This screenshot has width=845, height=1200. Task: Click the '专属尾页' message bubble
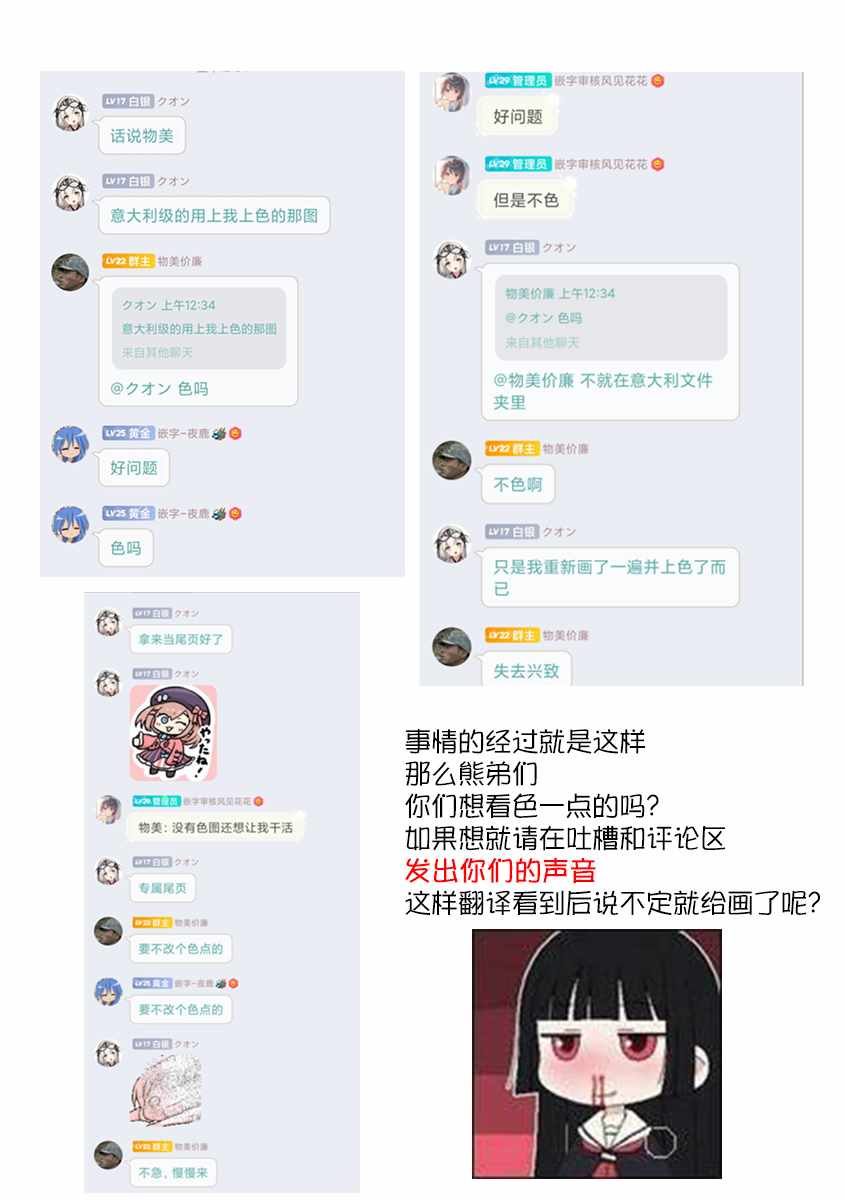[x=163, y=888]
